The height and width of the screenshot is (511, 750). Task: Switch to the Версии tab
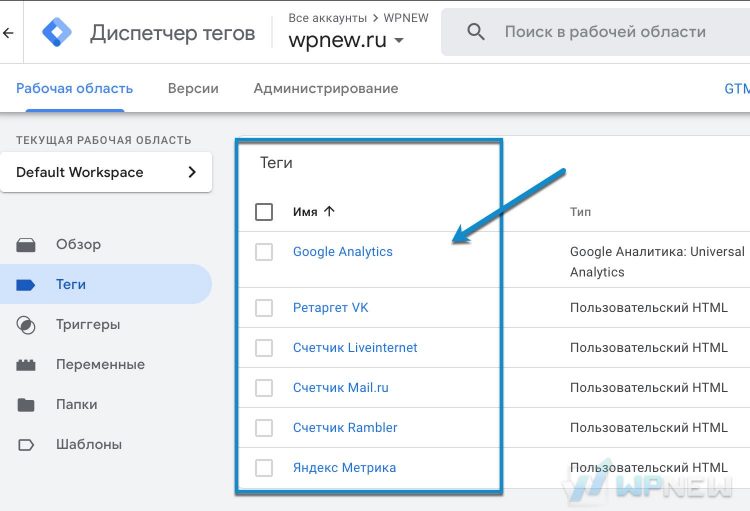coord(193,89)
